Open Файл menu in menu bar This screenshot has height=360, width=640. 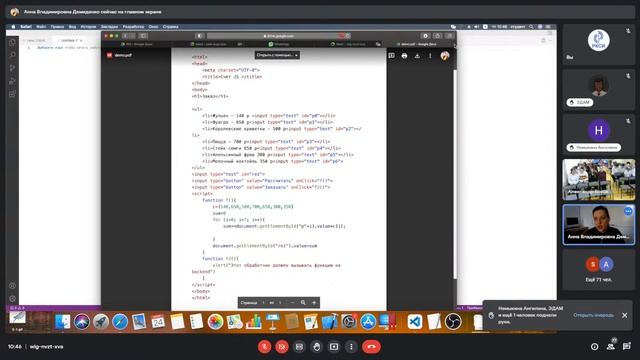41,27
